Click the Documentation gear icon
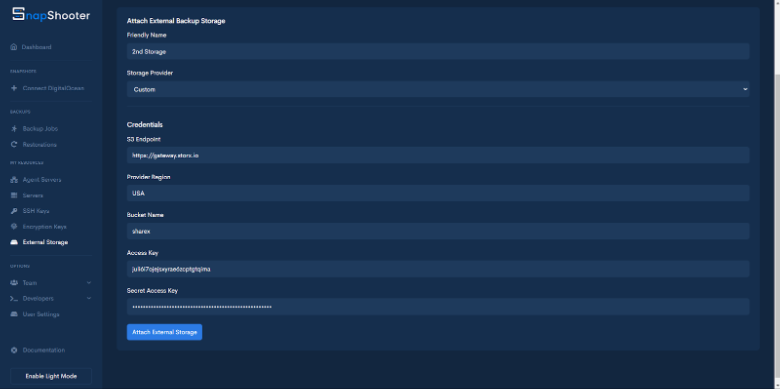 (x=14, y=350)
